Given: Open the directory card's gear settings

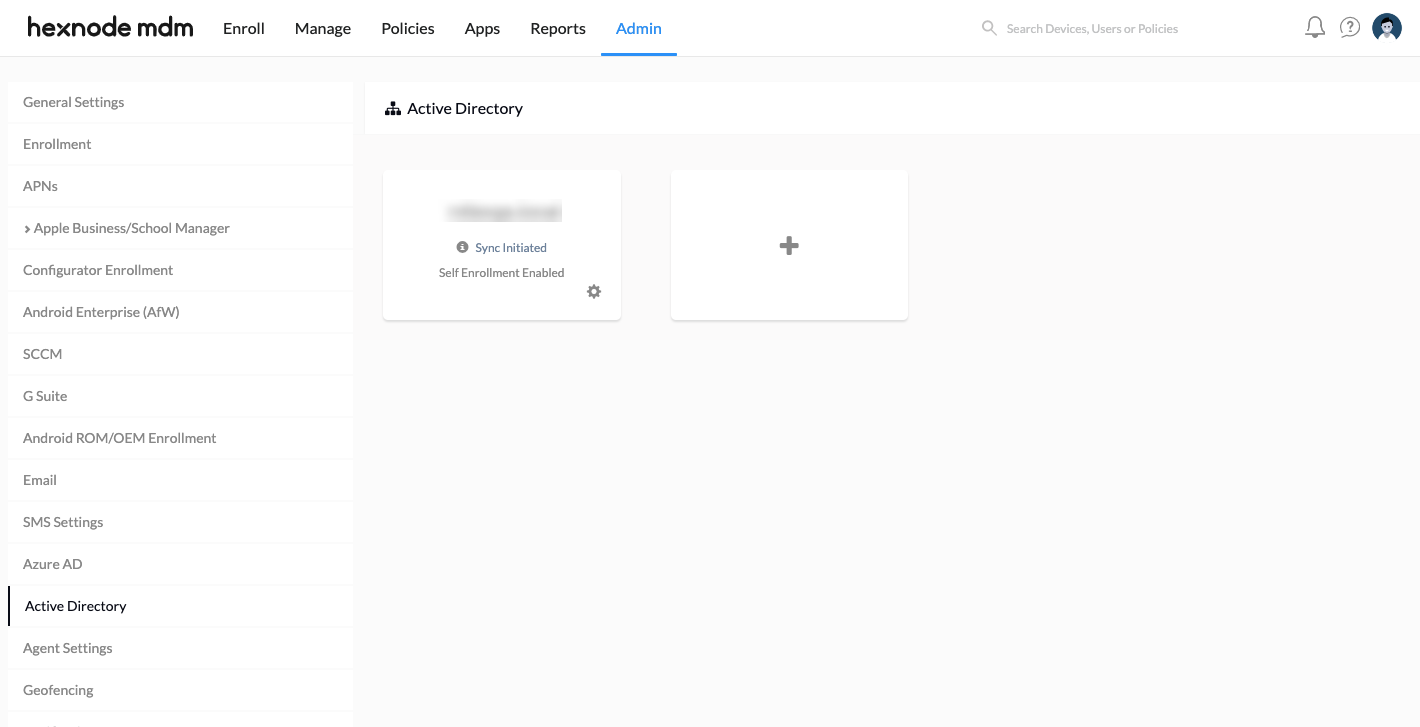Looking at the screenshot, I should pos(594,291).
